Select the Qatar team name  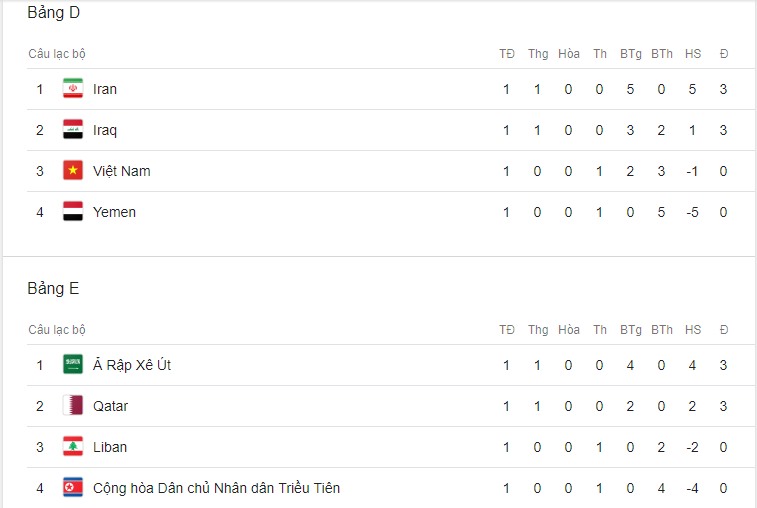coord(111,407)
